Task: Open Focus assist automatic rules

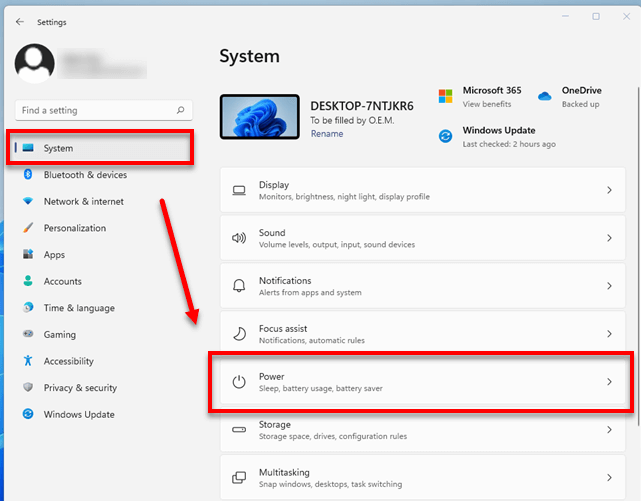Action: coord(423,333)
